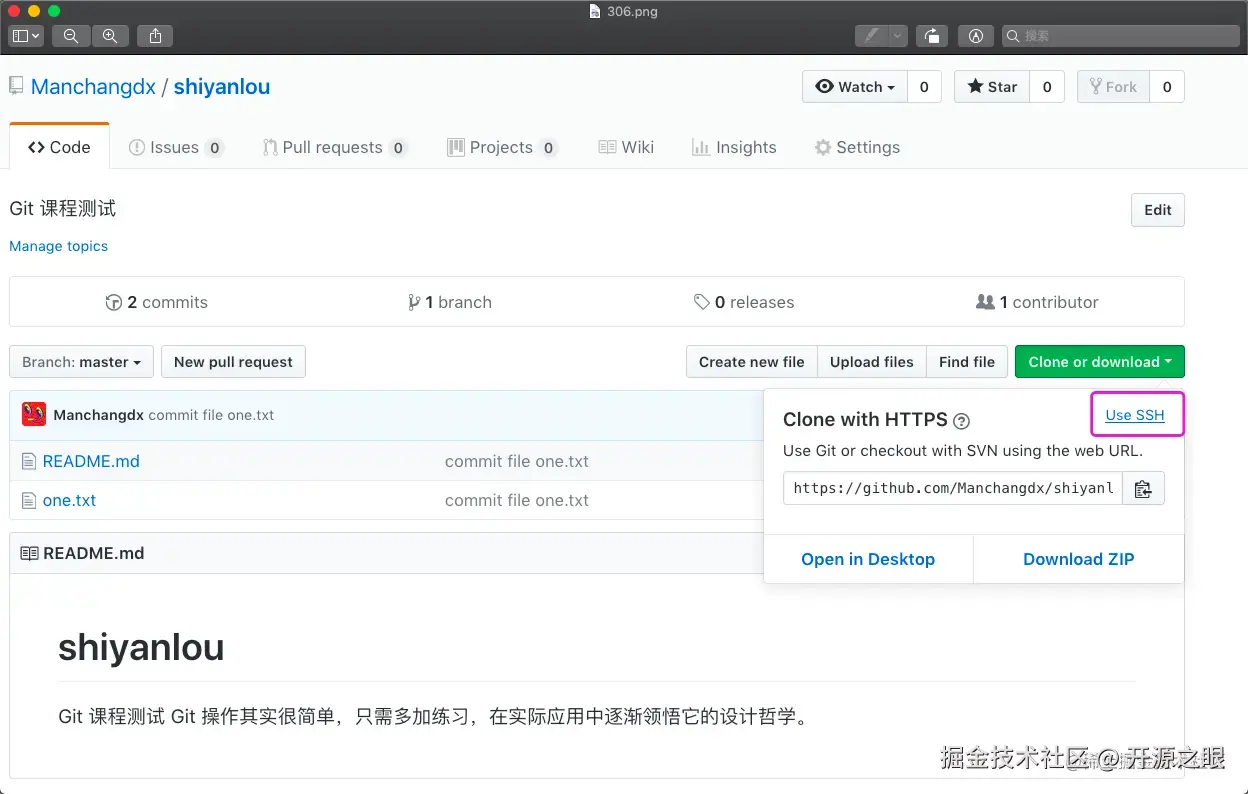
Task: Toggle the Clone or download dropdown
Action: (x=1100, y=362)
